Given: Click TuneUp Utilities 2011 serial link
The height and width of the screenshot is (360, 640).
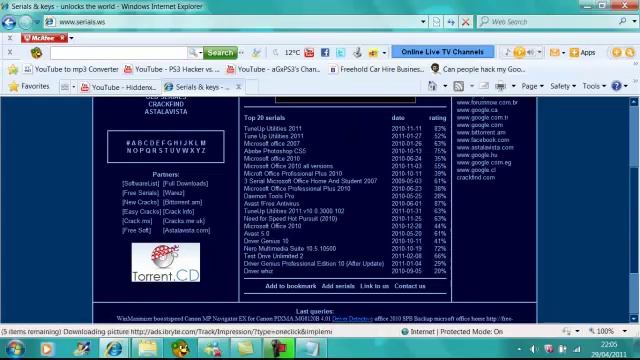Looking at the screenshot, I should click(273, 129).
